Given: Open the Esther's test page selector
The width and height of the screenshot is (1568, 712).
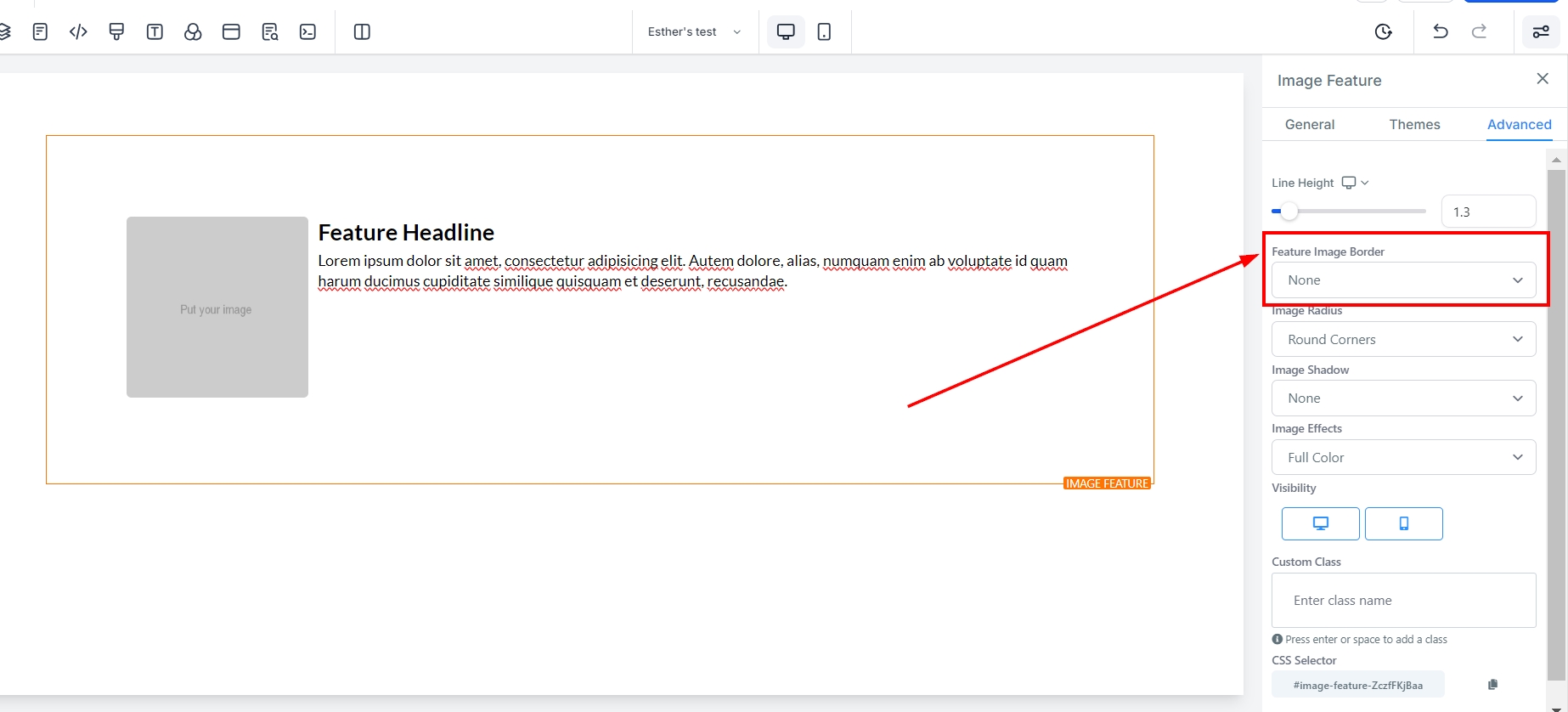Looking at the screenshot, I should (694, 32).
